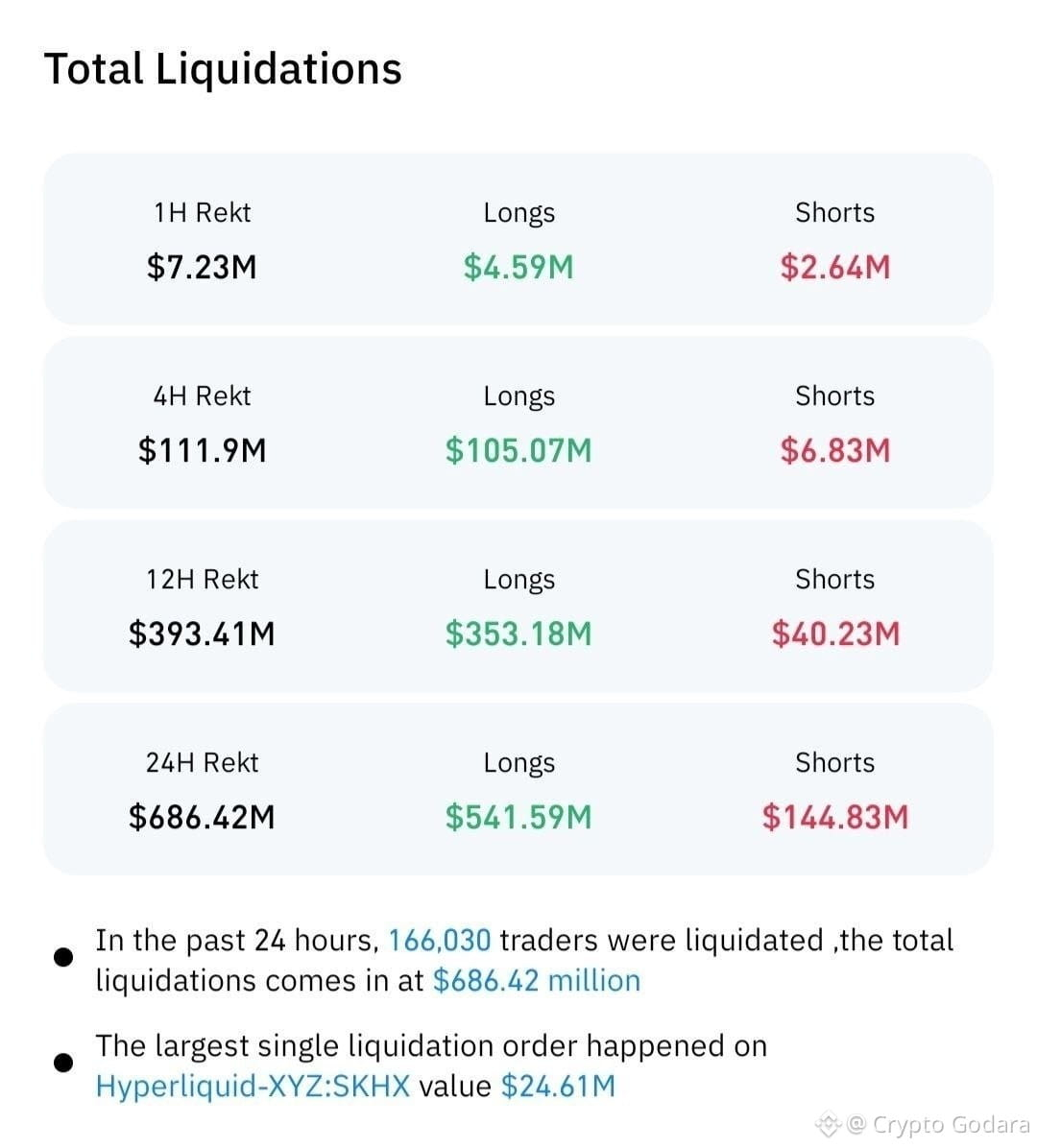Screen dimensions: 1037x1148
Task: Select the 1H Rekt total $7.23M
Action: [x=203, y=267]
